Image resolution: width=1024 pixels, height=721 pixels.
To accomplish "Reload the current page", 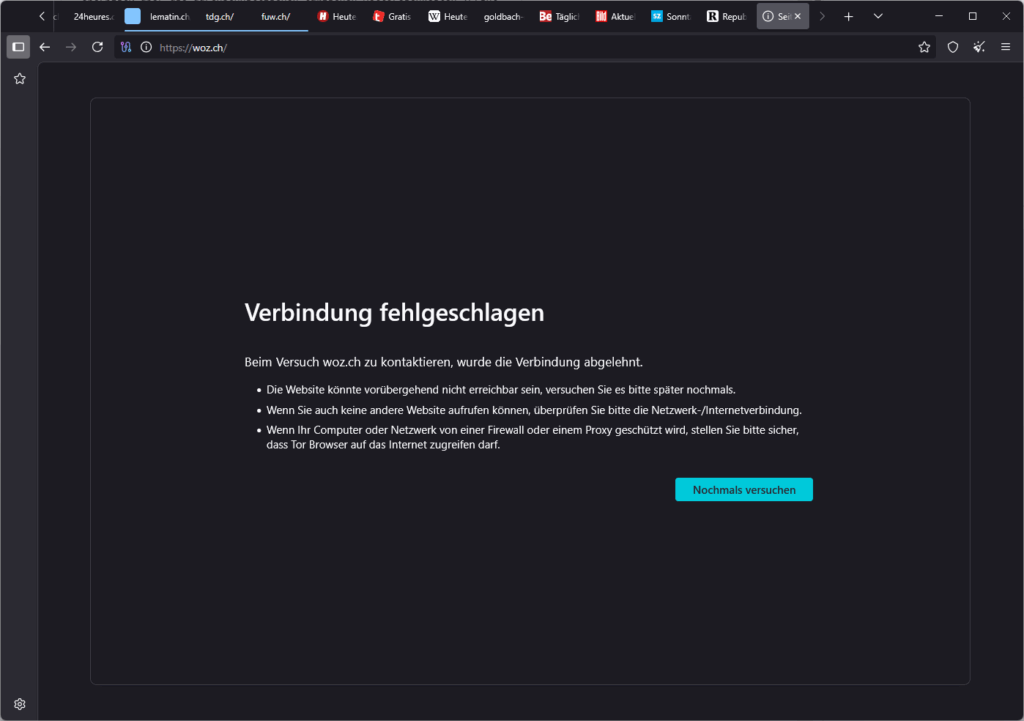I will 97,47.
